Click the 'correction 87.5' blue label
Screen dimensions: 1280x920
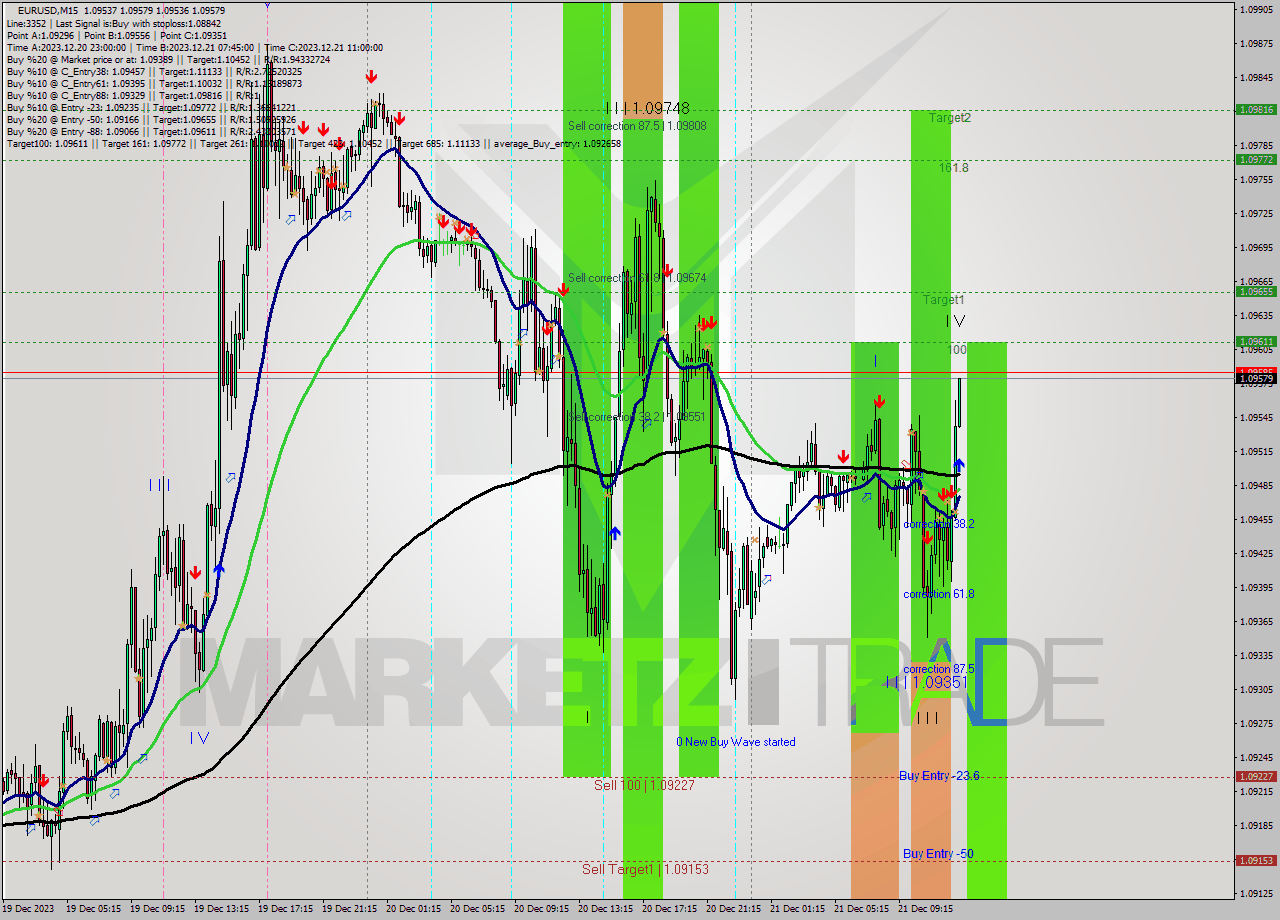(x=938, y=669)
